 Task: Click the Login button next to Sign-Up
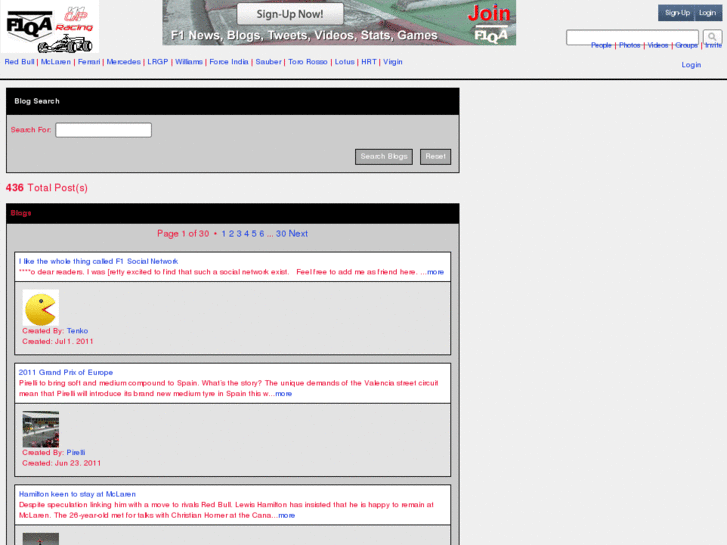[x=708, y=13]
